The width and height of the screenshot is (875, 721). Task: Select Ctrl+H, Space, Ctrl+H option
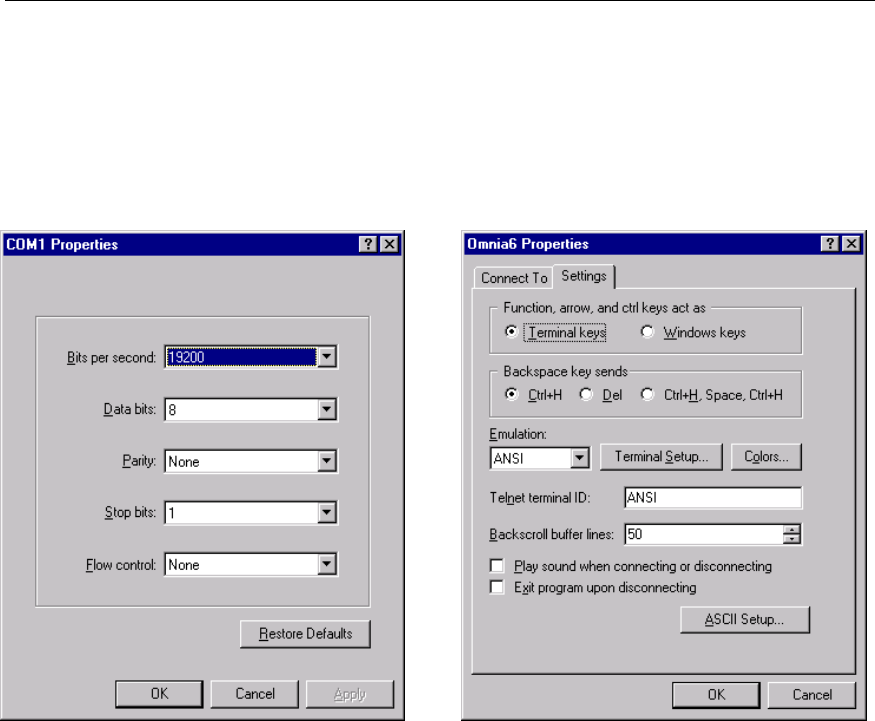pos(647,395)
